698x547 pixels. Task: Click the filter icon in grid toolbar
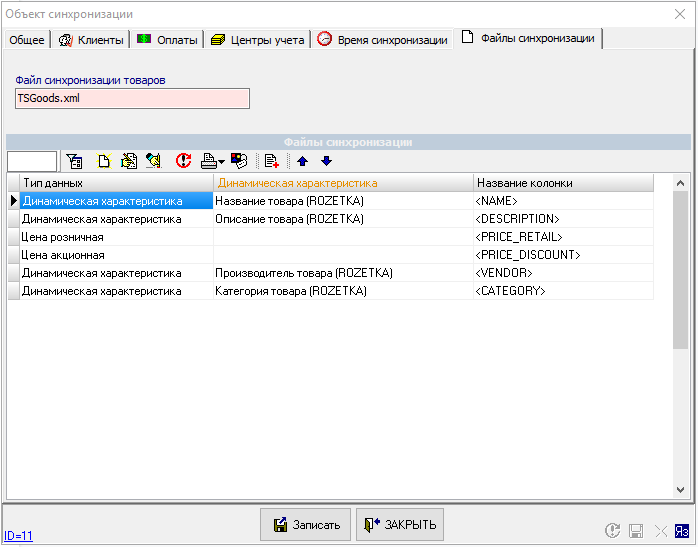(74, 161)
